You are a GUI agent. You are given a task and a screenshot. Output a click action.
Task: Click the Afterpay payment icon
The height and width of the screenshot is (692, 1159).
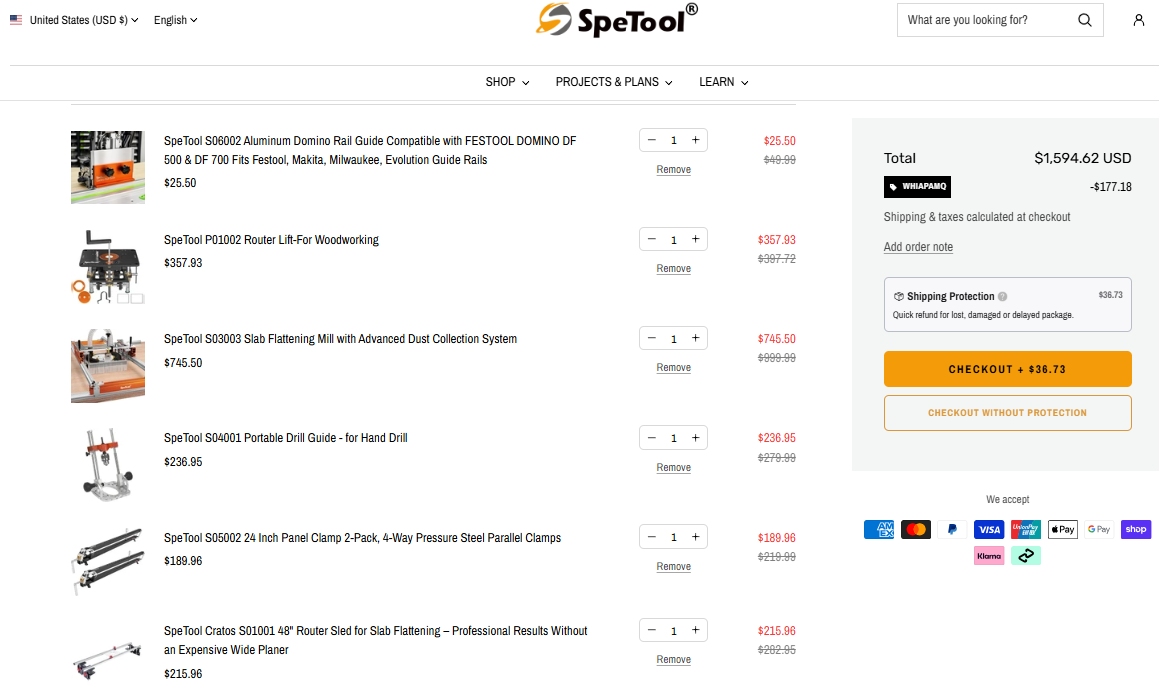click(x=1026, y=556)
